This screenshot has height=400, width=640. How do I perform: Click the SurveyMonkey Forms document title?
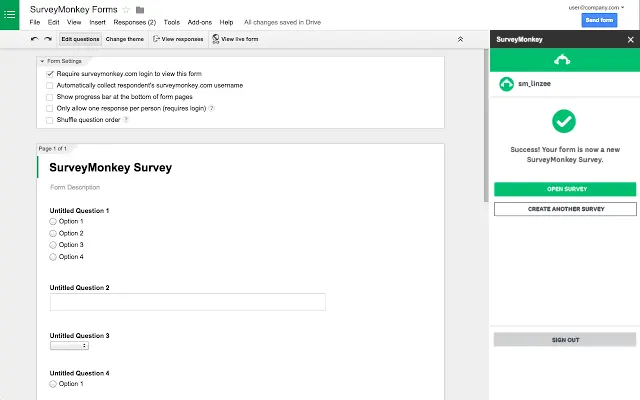pyautogui.click(x=73, y=9)
